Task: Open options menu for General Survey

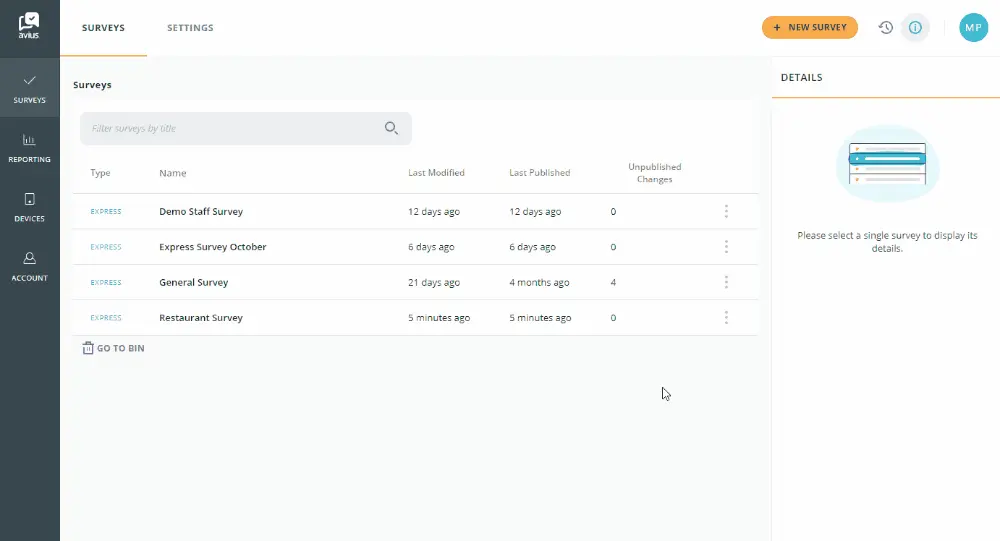Action: (726, 282)
